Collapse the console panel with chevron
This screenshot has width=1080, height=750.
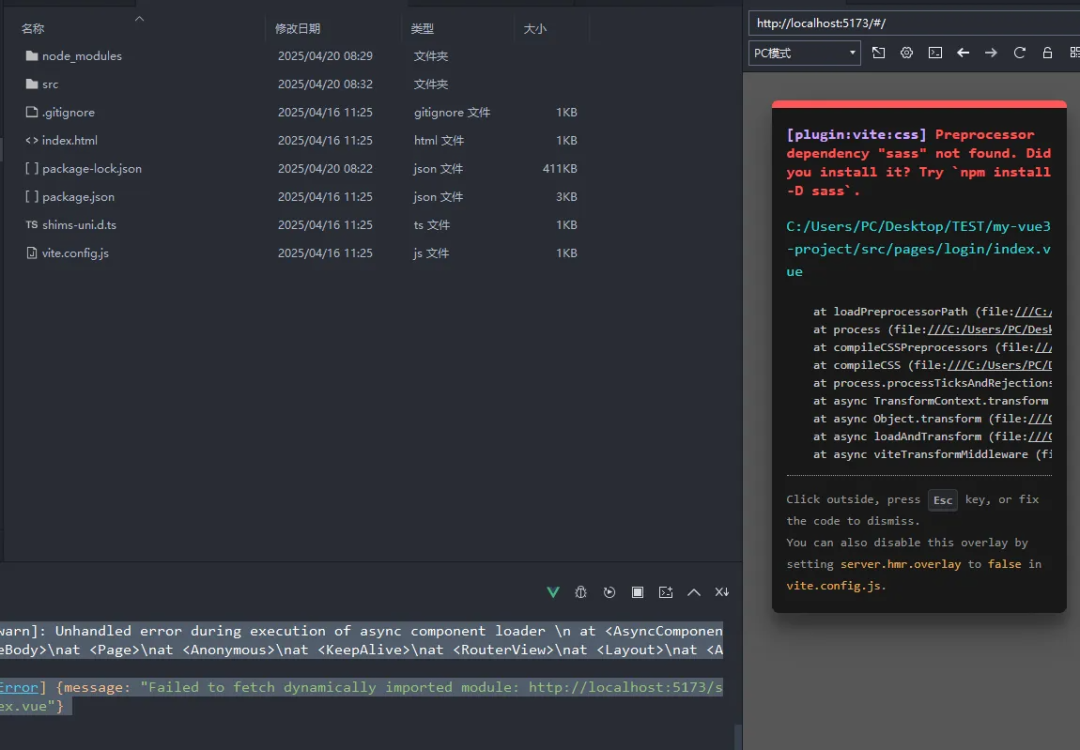coord(693,592)
